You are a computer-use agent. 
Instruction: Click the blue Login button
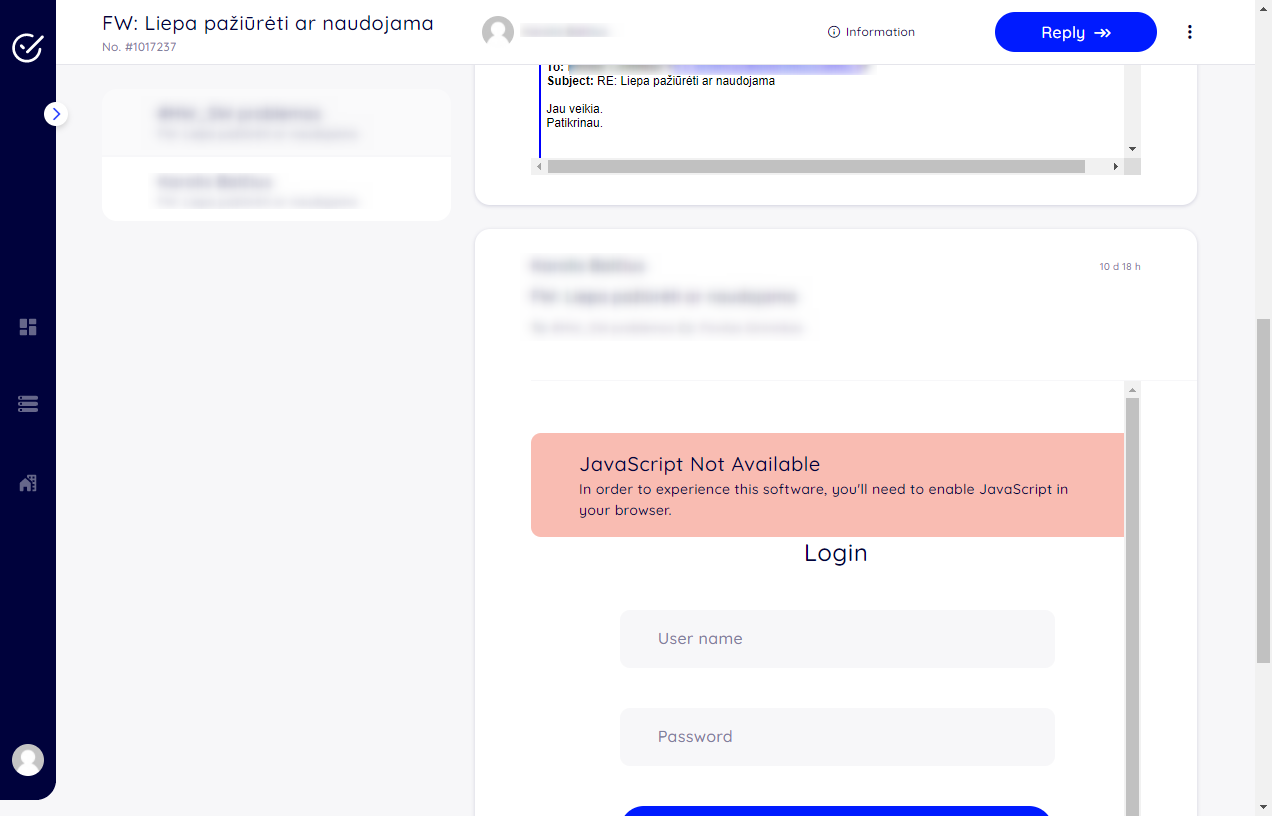click(836, 811)
